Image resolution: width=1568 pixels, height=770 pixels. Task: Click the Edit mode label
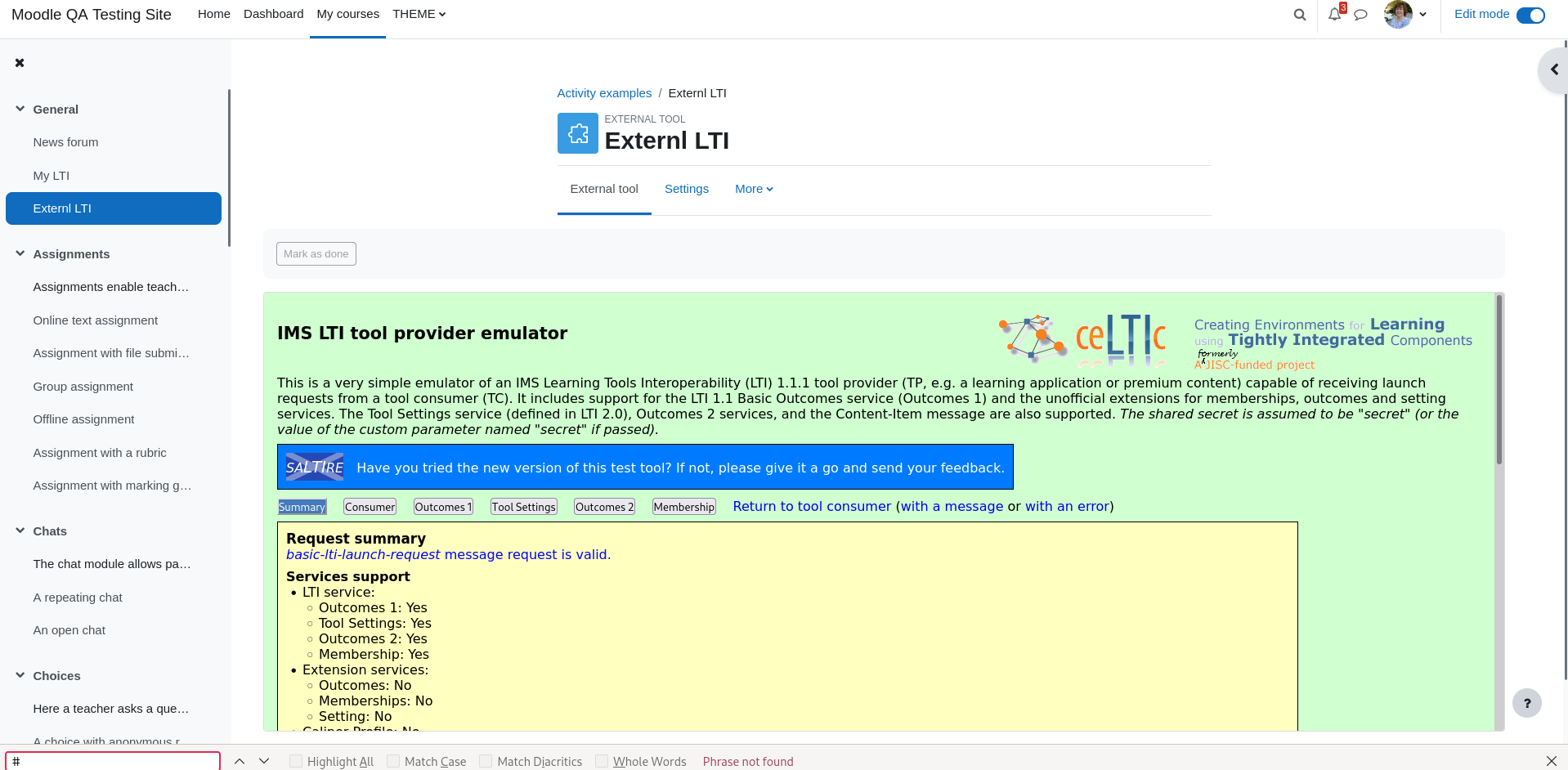coord(1481,14)
